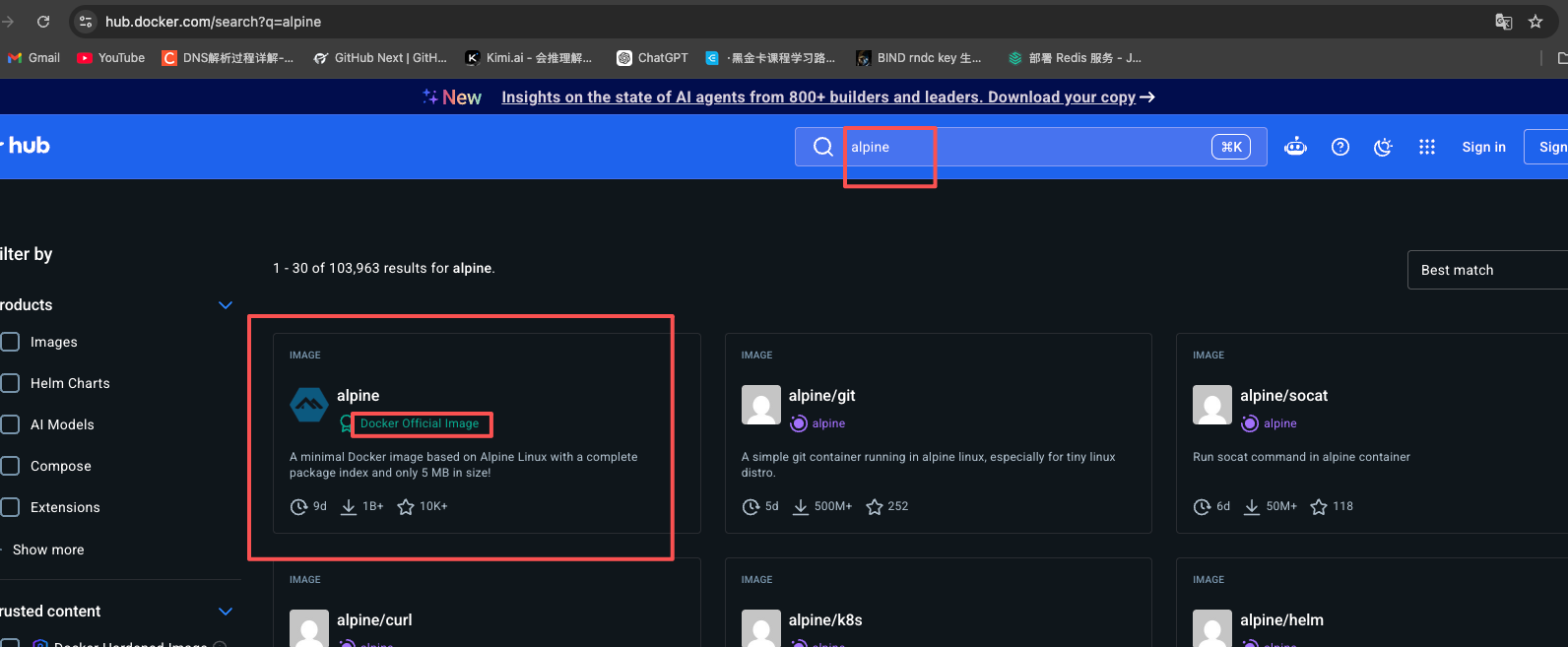1568x647 pixels.
Task: Reload the page with the refresh icon
Action: pos(43,21)
